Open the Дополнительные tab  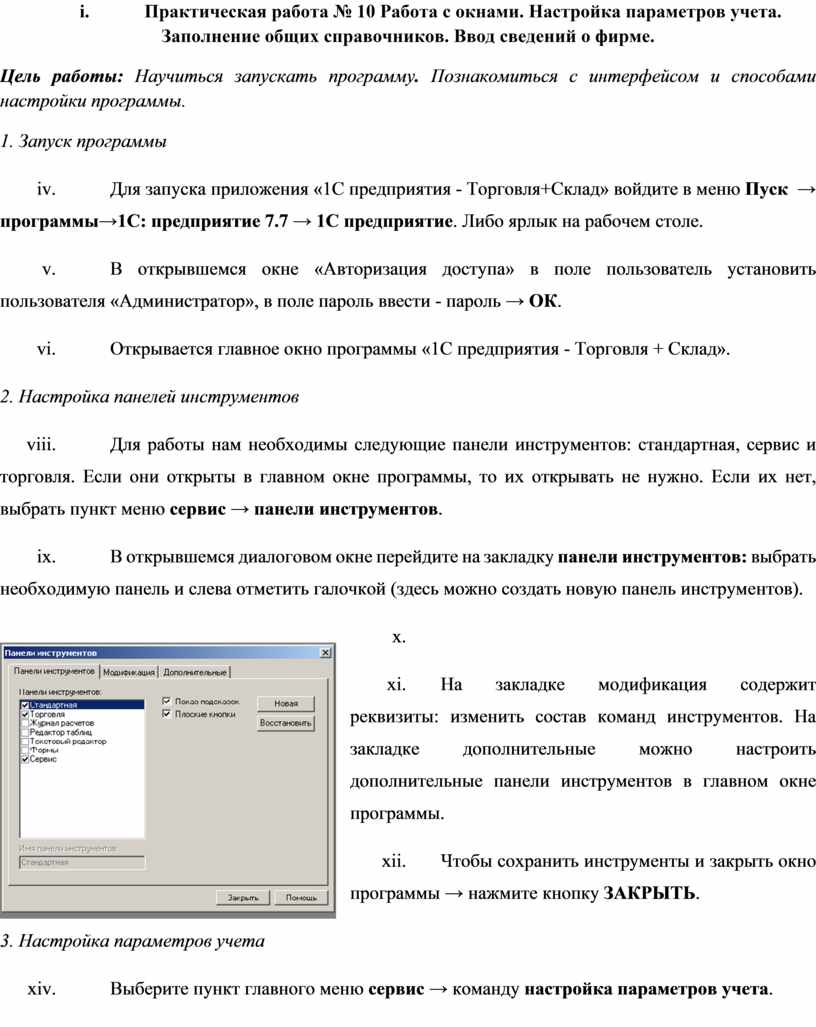195,672
